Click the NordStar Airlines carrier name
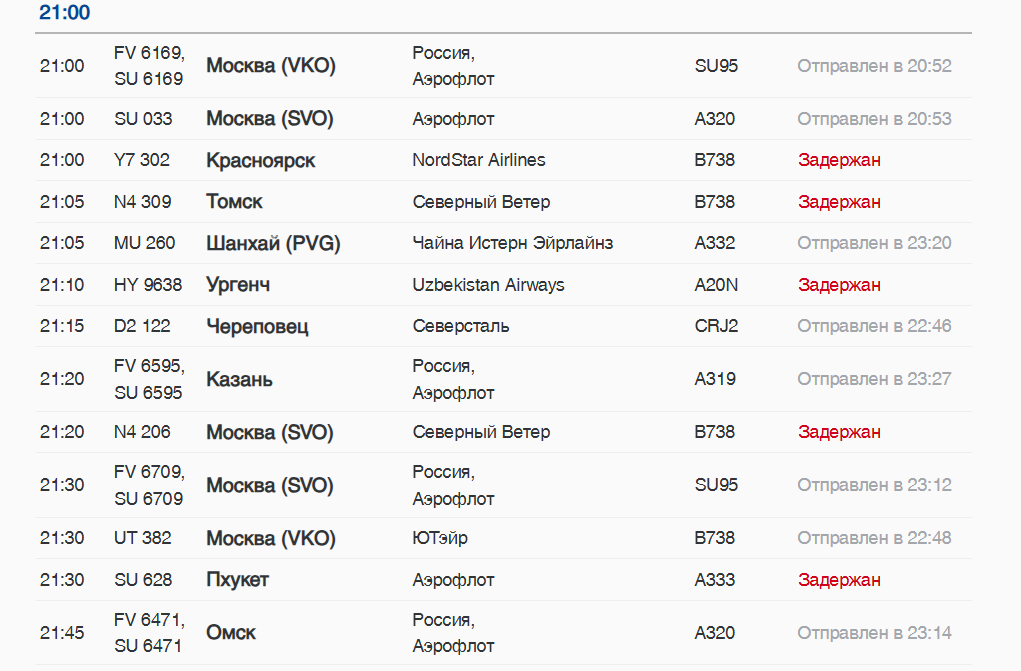 click(479, 160)
